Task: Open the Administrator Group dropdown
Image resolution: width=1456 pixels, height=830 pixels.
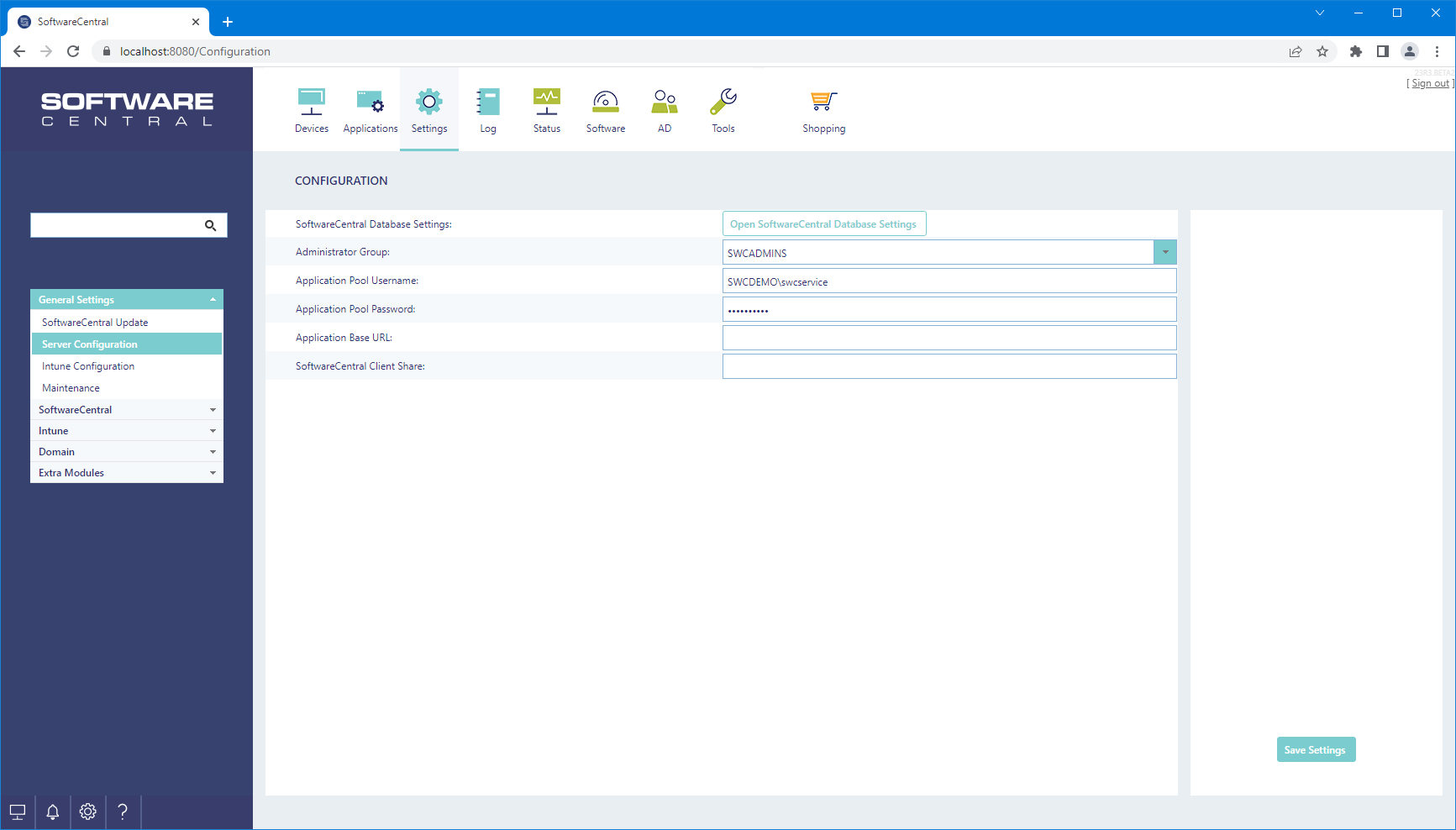Action: pyautogui.click(x=1165, y=253)
